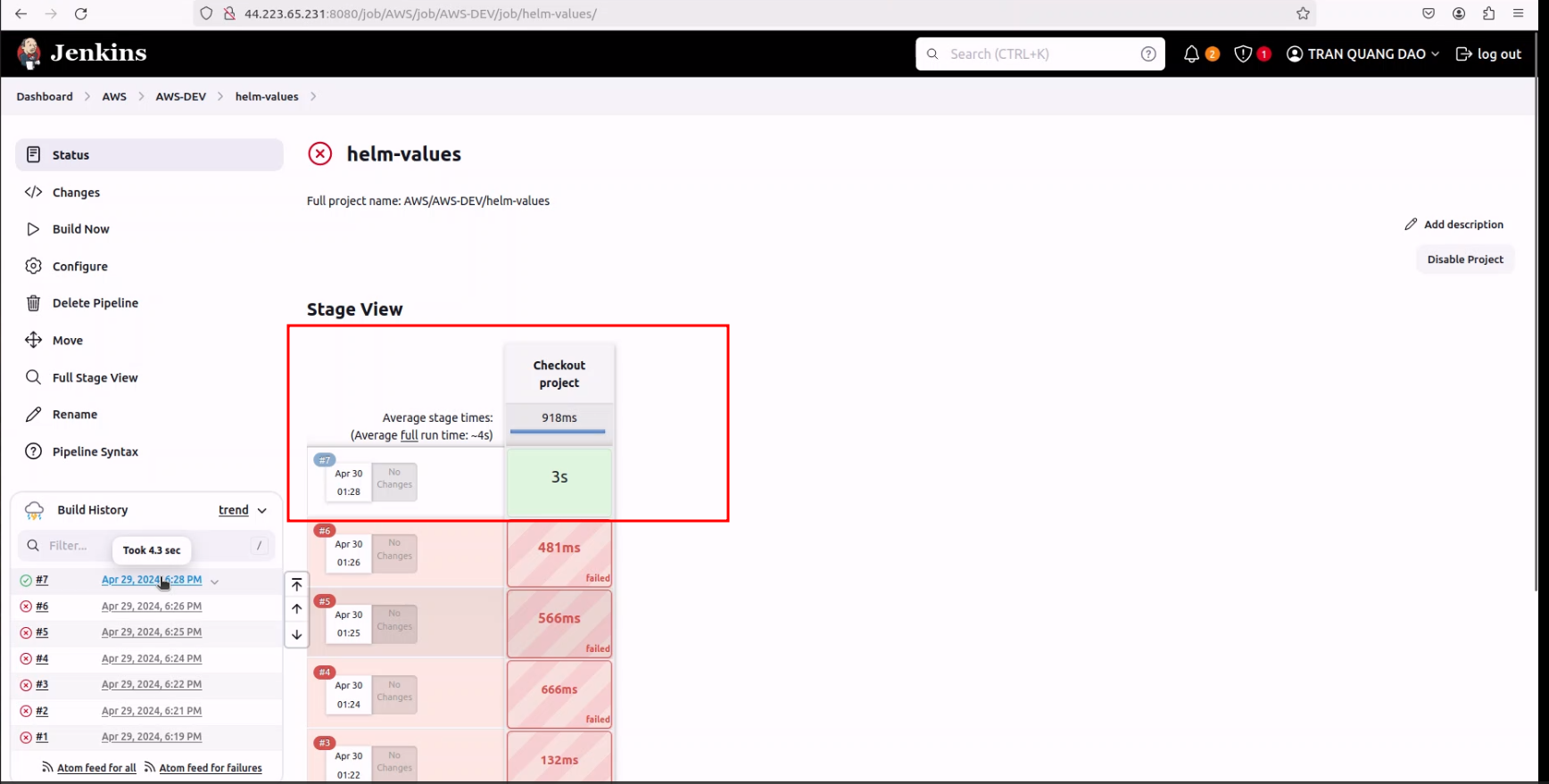Image resolution: width=1549 pixels, height=784 pixels.
Task: Page up in build history arrow
Action: pyautogui.click(x=297, y=609)
